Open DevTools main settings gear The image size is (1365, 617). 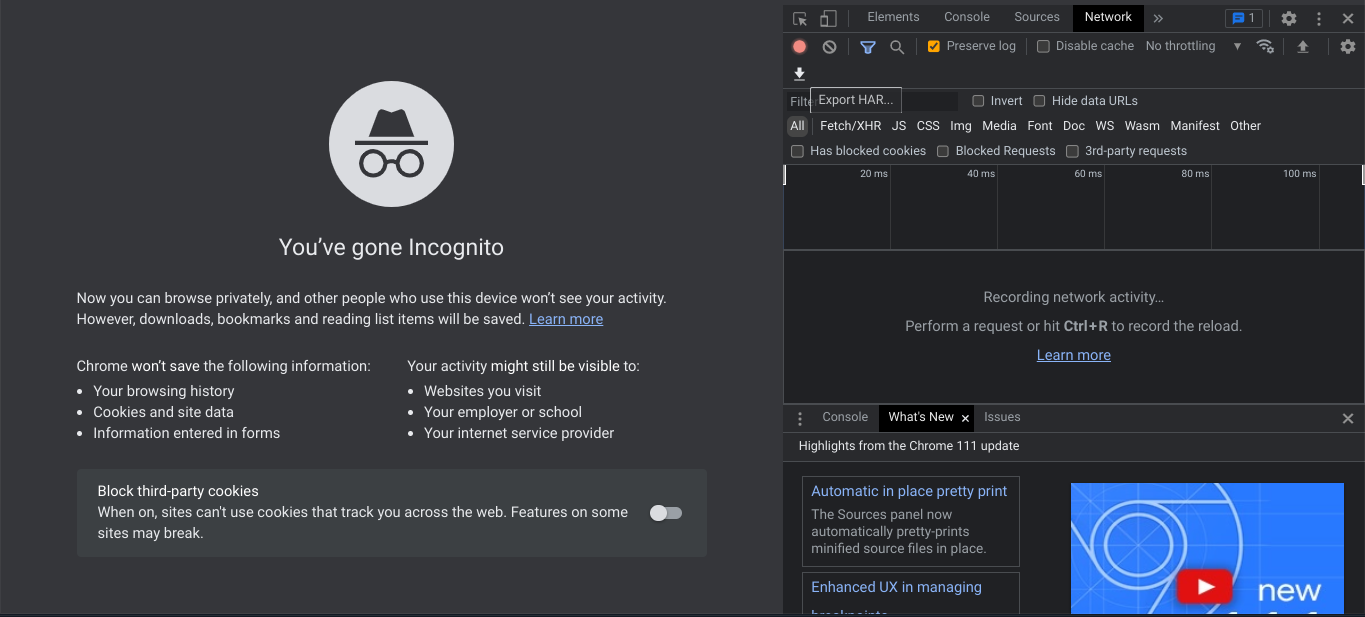(x=1289, y=18)
